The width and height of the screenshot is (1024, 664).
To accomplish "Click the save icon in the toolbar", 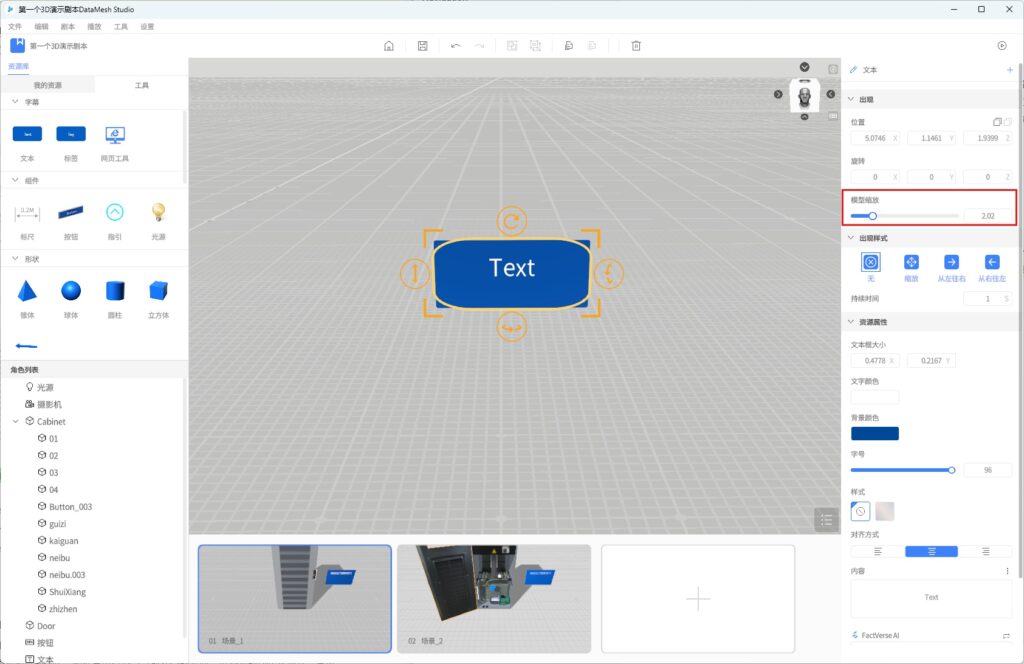I will (423, 46).
